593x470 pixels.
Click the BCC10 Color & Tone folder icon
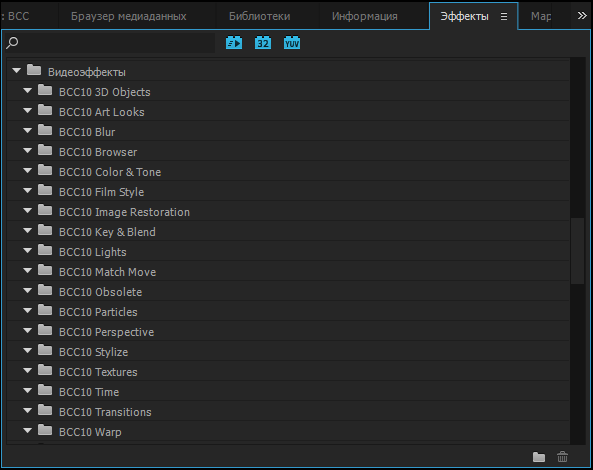click(x=45, y=170)
